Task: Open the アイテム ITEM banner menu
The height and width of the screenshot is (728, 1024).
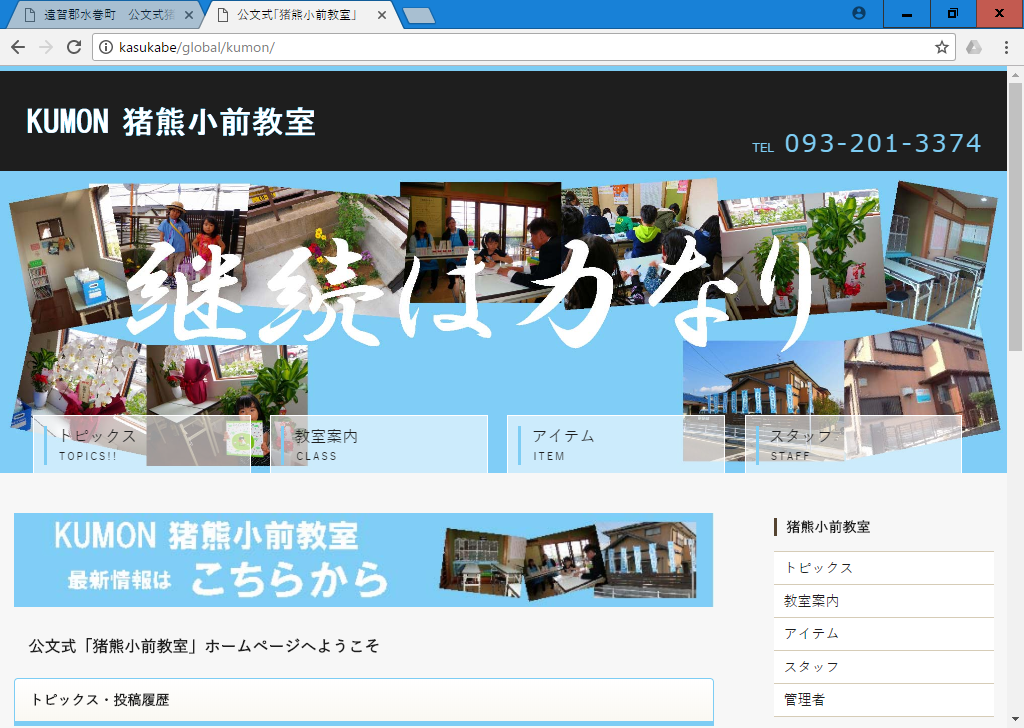Action: tap(616, 444)
